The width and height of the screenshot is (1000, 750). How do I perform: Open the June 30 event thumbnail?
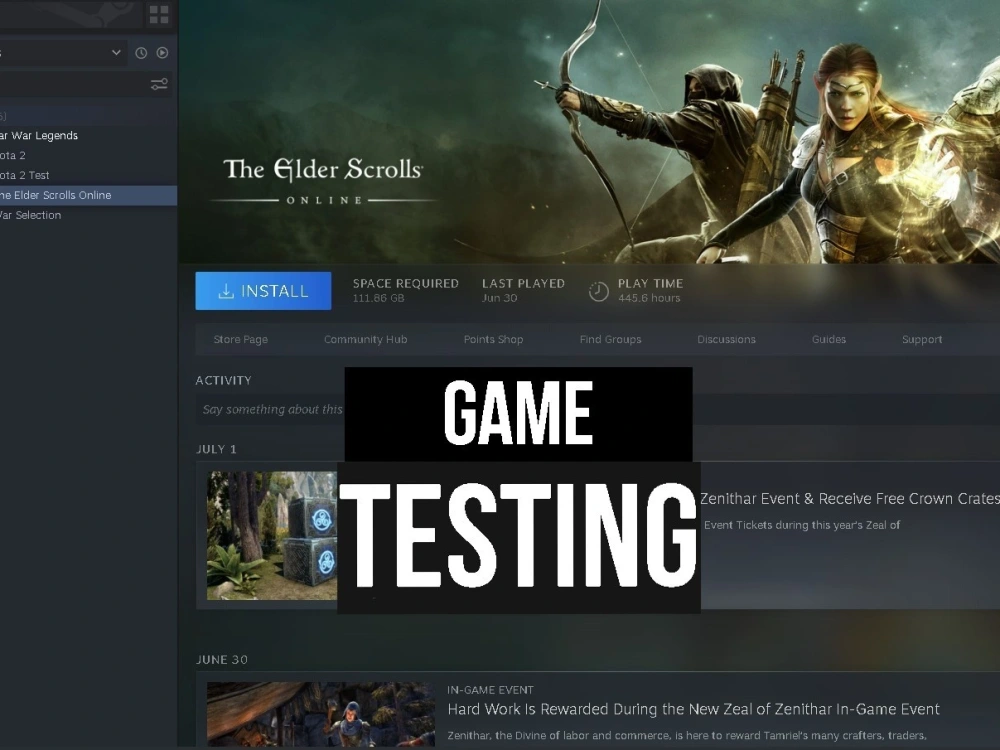click(321, 715)
